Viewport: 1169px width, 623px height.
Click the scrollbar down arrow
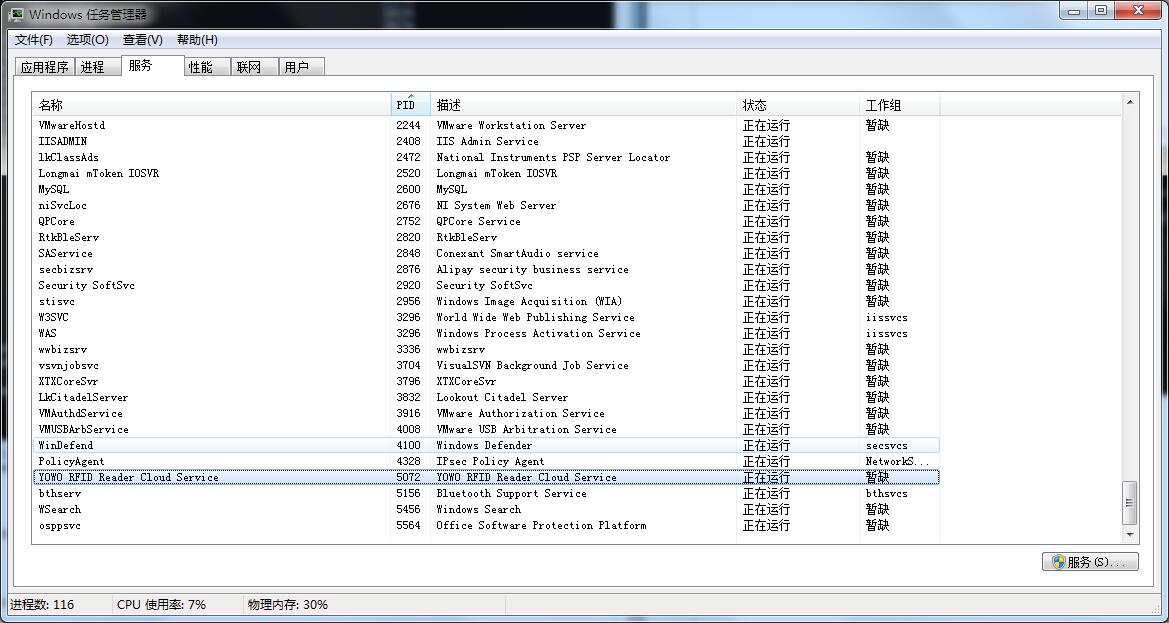tap(1129, 534)
